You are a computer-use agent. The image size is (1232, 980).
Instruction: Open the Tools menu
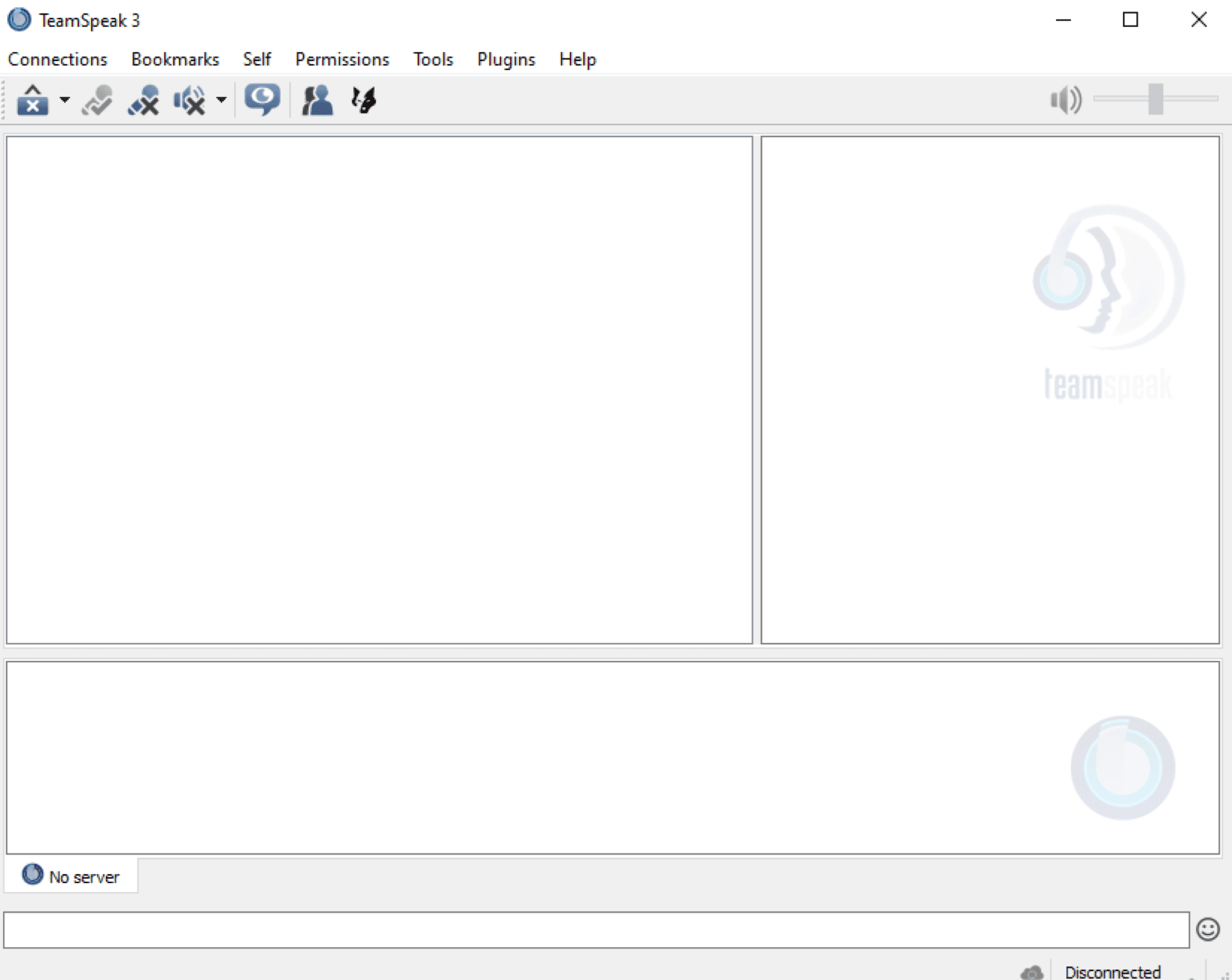pos(433,59)
